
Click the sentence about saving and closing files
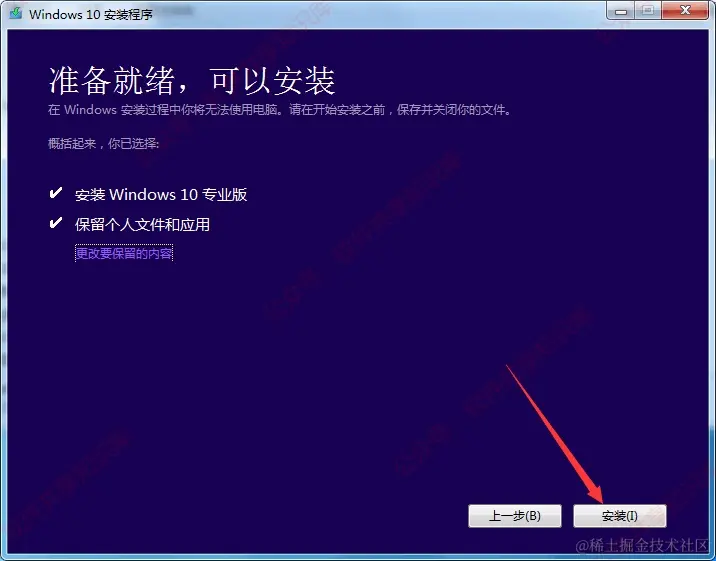pyautogui.click(x=279, y=110)
